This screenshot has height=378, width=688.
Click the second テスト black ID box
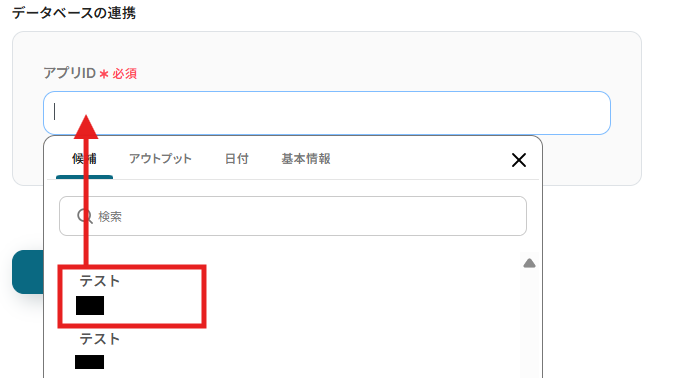tap(90, 362)
